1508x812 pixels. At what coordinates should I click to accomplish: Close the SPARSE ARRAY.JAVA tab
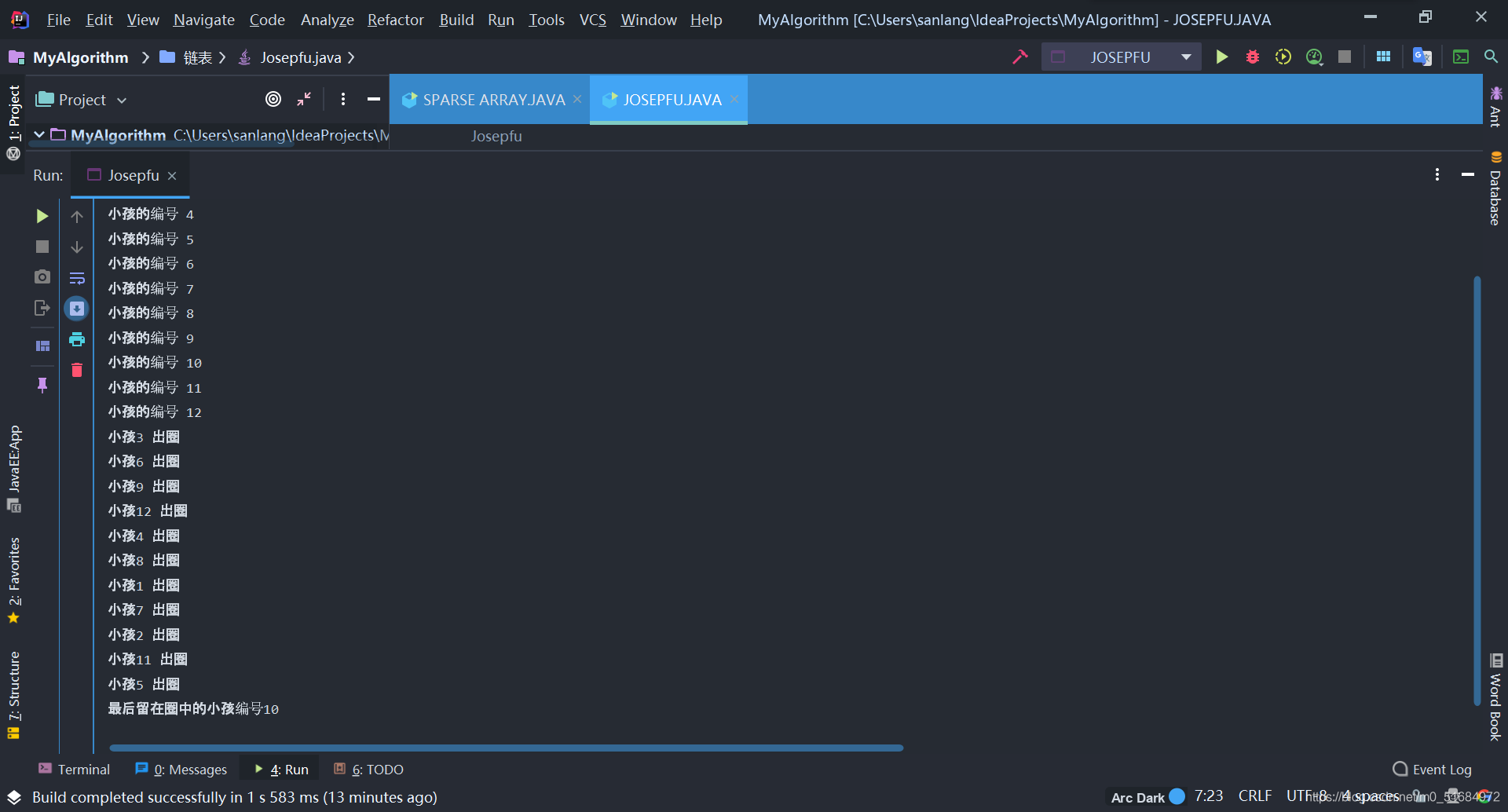pyautogui.click(x=577, y=99)
